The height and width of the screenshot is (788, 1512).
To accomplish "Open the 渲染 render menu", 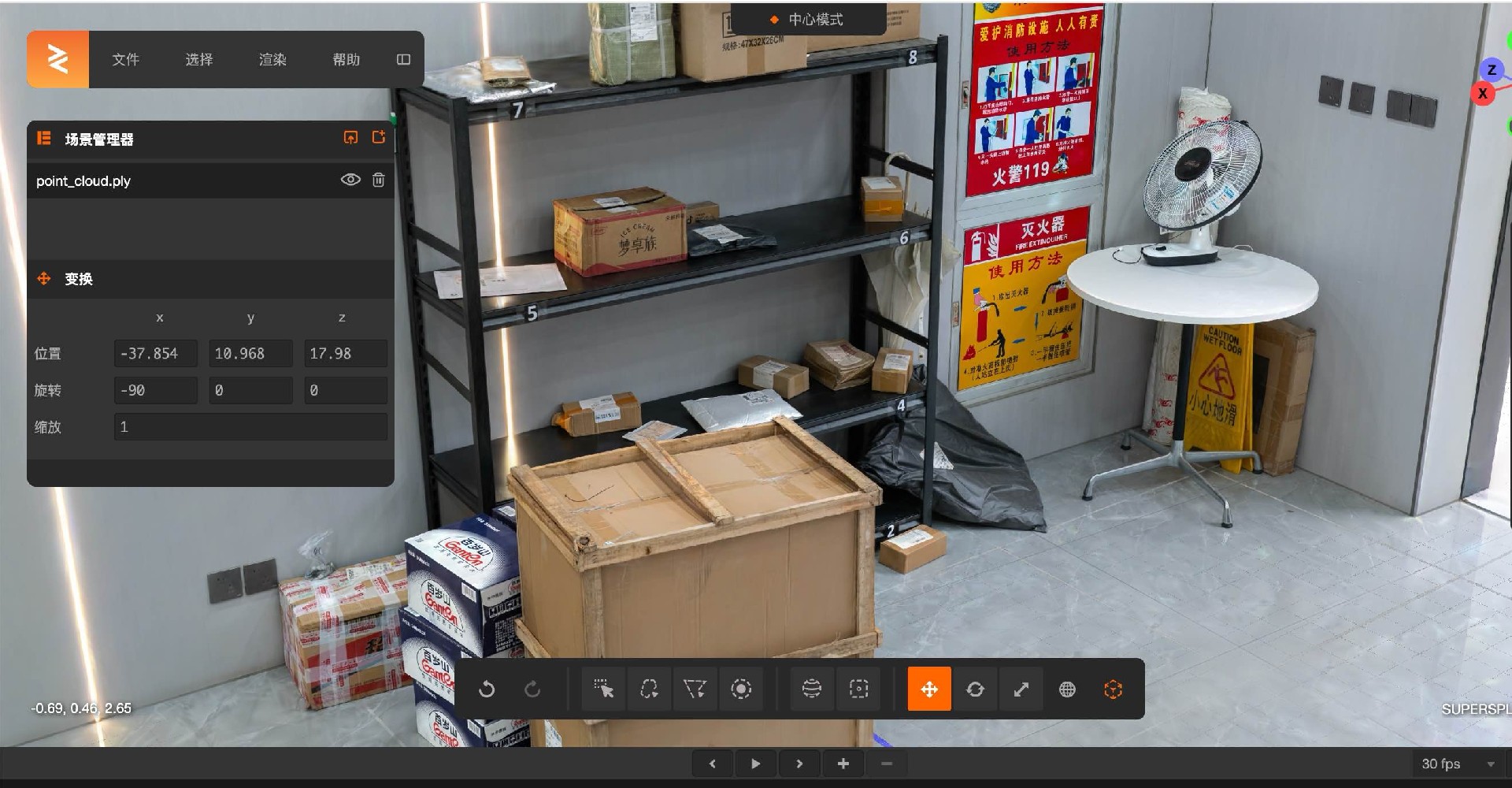I will tap(272, 60).
